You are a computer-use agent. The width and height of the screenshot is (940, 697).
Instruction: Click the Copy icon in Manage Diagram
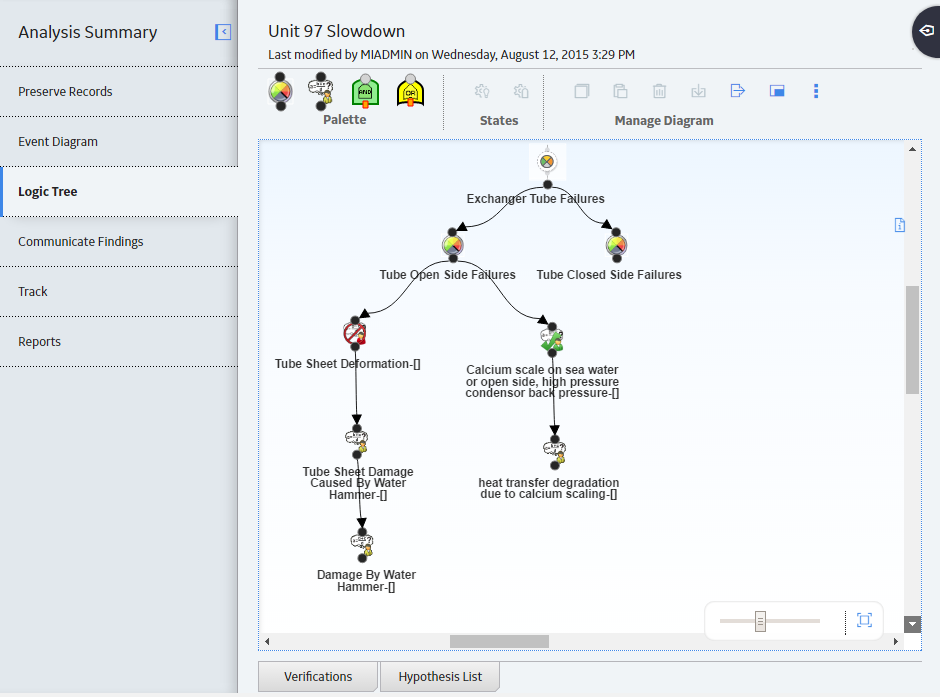point(582,91)
